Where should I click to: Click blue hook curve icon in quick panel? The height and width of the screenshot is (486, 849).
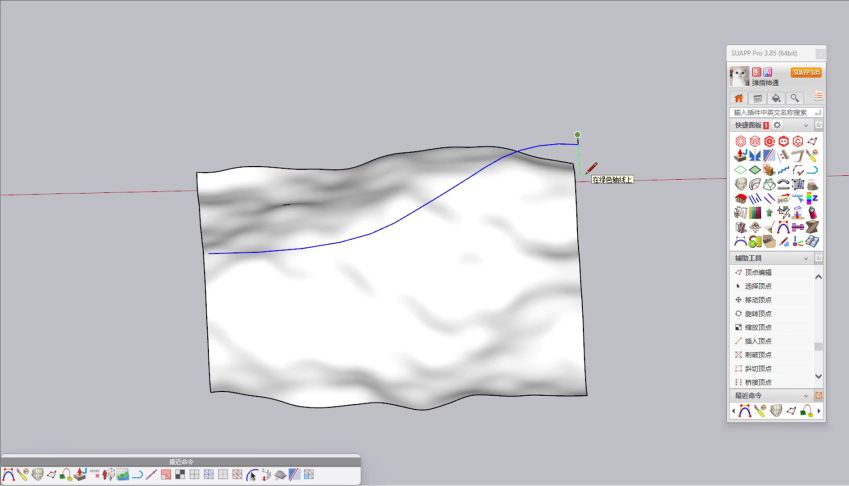pyautogui.click(x=812, y=170)
